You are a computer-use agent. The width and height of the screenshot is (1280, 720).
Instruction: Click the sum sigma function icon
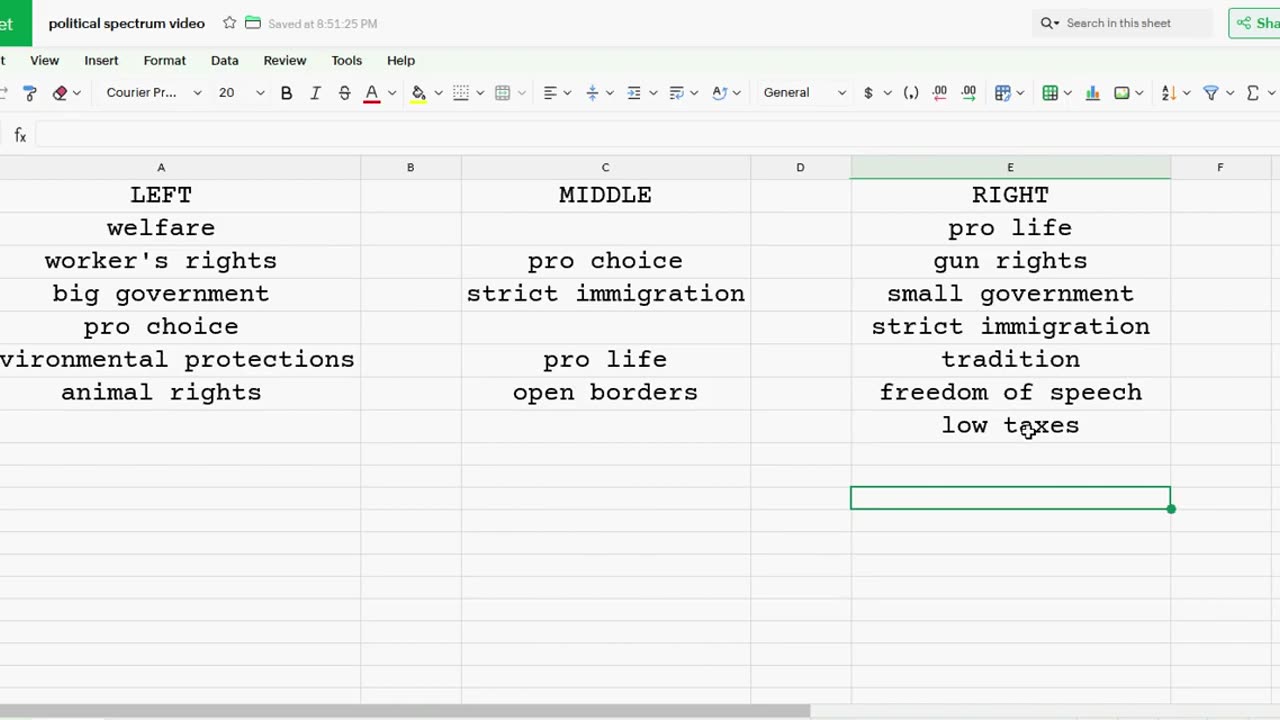[1253, 93]
